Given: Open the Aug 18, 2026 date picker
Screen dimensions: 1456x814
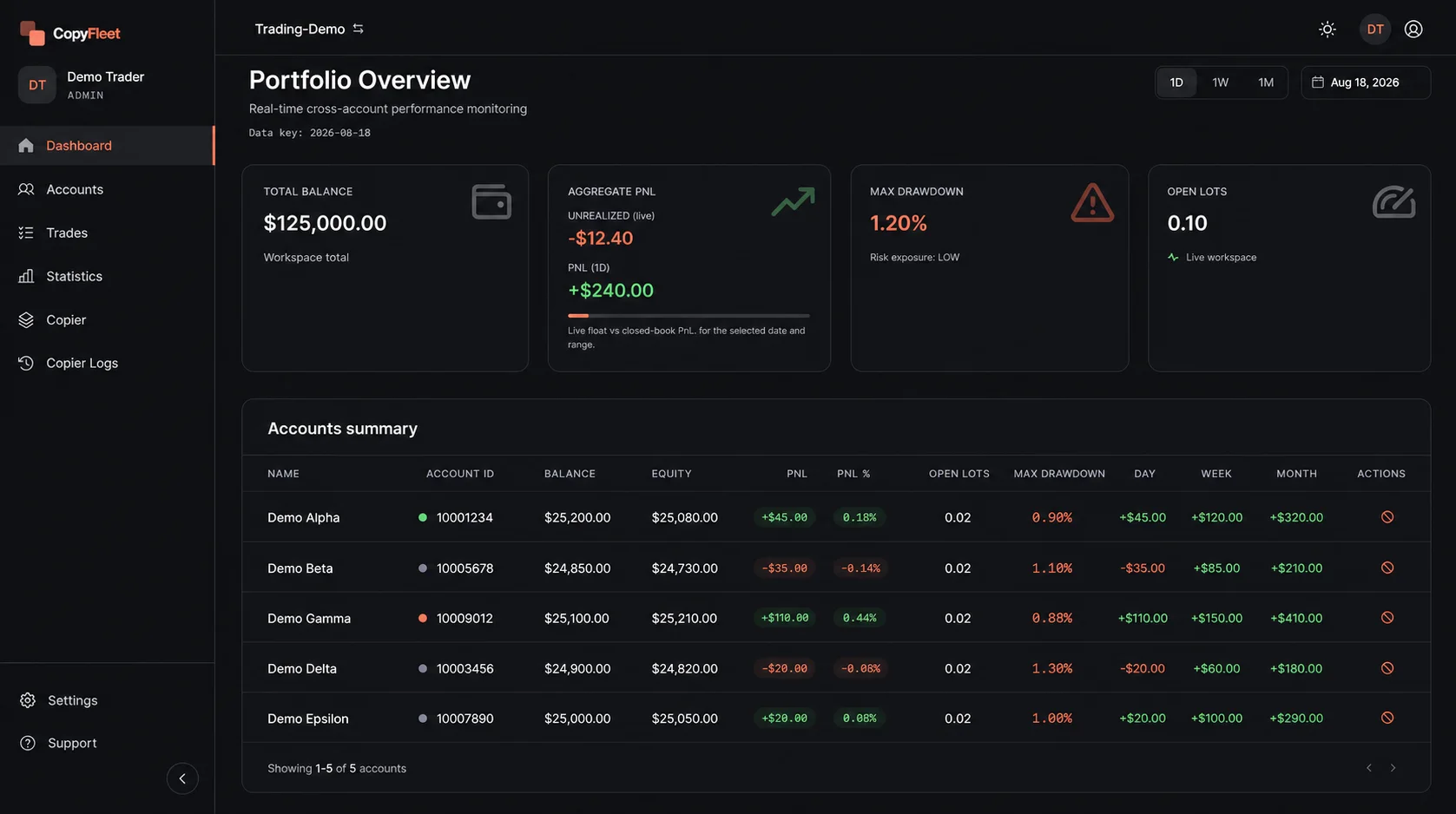Looking at the screenshot, I should (x=1366, y=82).
